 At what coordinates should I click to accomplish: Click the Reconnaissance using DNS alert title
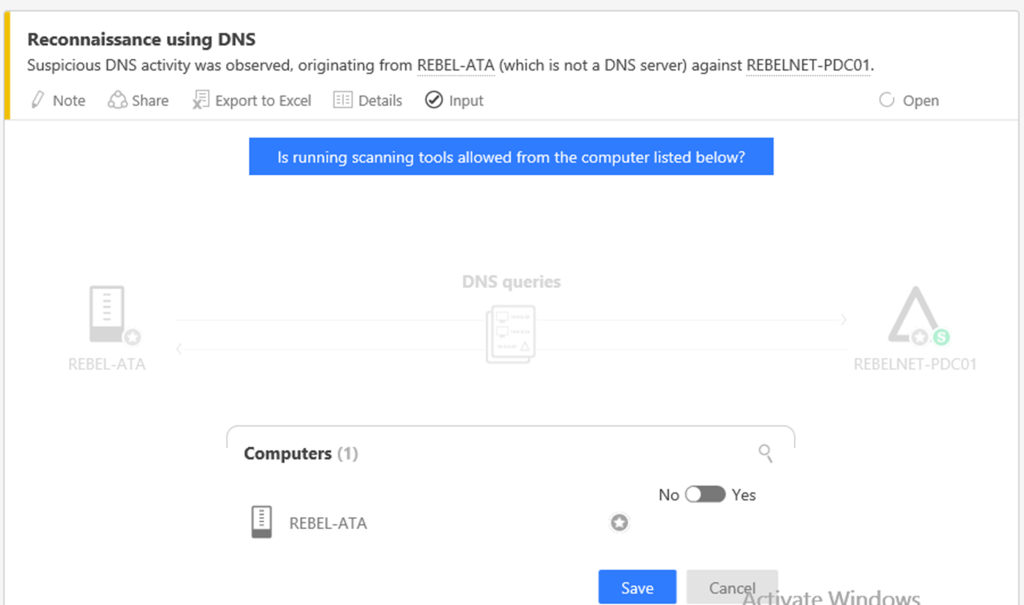click(x=141, y=40)
